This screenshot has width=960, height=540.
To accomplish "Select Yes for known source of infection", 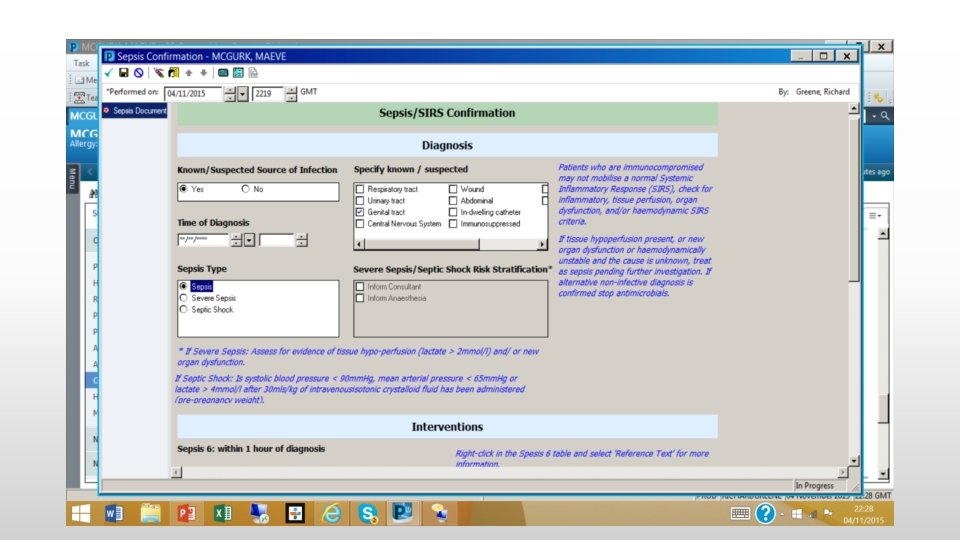I will pyautogui.click(x=184, y=189).
